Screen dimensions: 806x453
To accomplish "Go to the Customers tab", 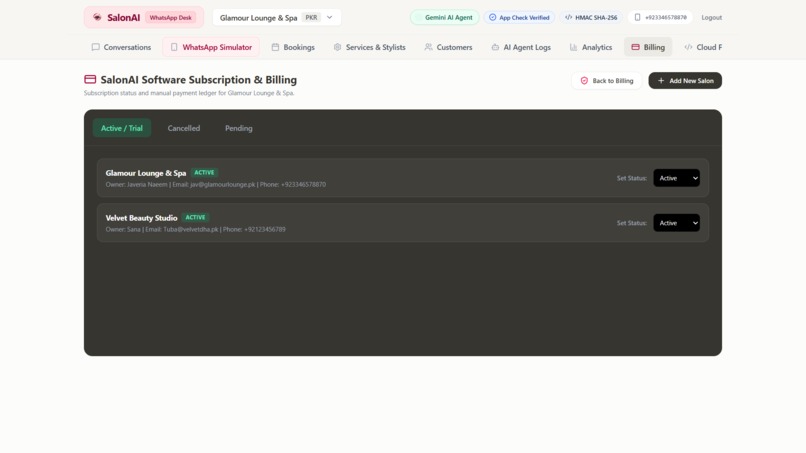I will click(x=448, y=47).
